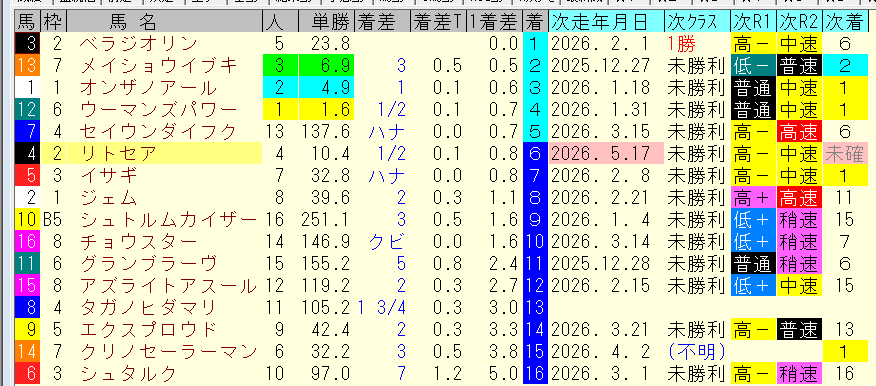Click the 次着 column header

[x=846, y=22]
